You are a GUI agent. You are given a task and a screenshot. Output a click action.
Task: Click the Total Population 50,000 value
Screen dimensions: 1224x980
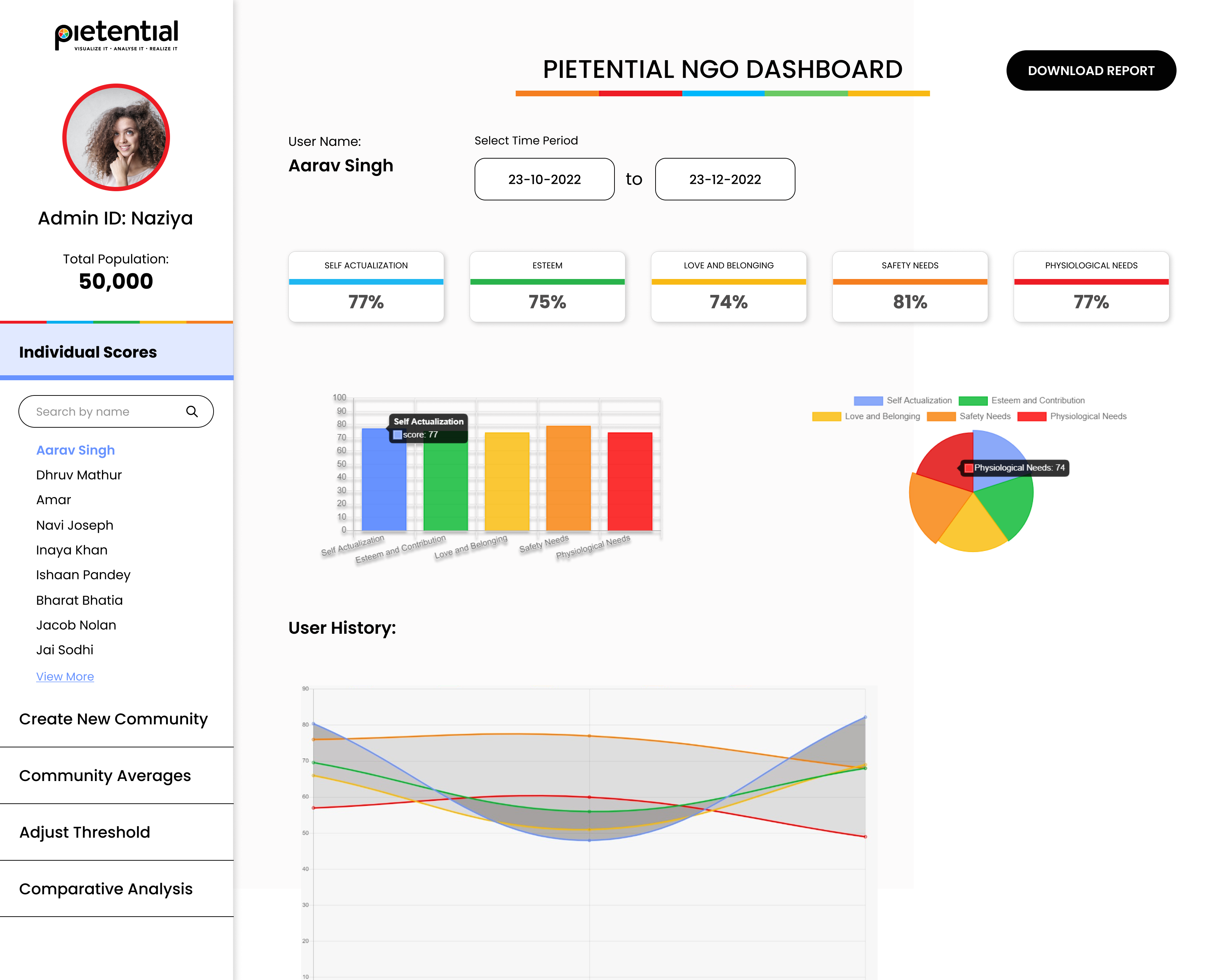click(116, 281)
